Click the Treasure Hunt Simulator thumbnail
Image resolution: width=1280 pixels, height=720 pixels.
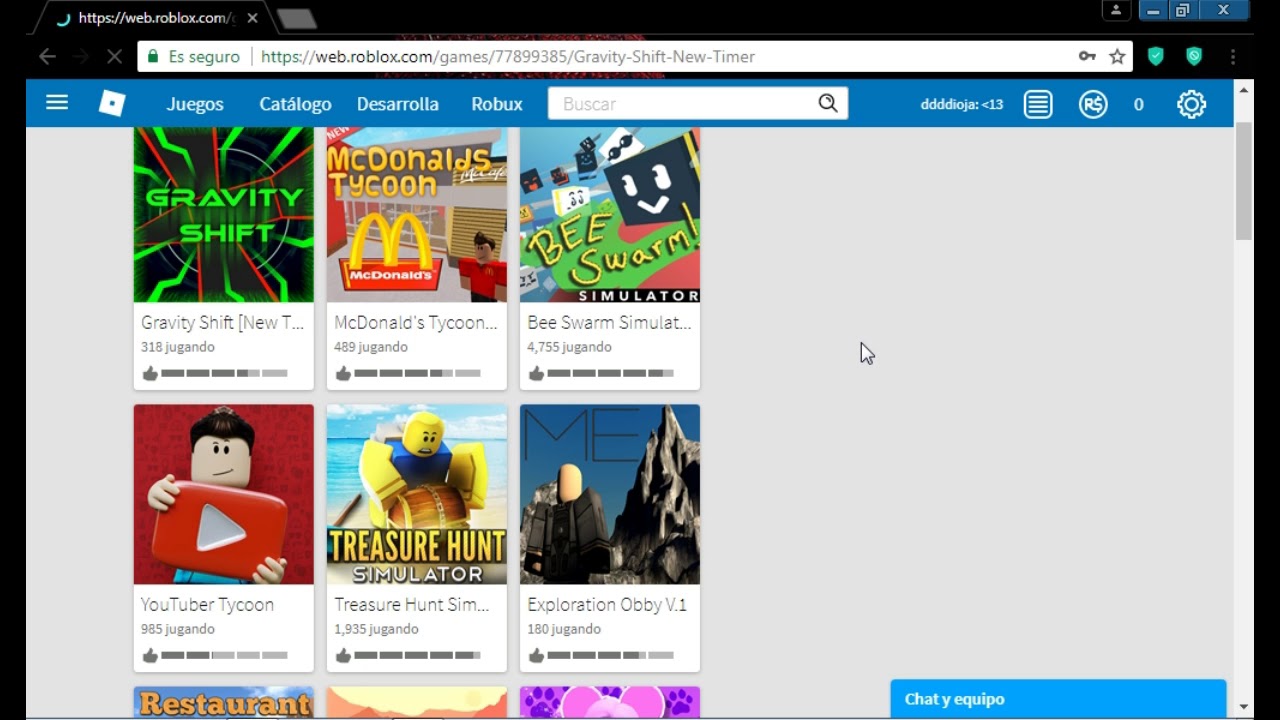tap(417, 494)
